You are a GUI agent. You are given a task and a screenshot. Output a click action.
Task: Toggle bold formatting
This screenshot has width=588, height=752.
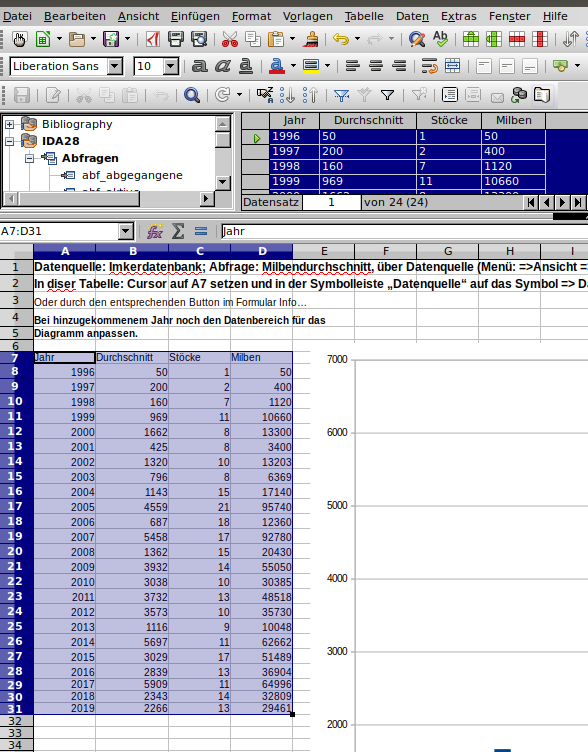(200, 66)
